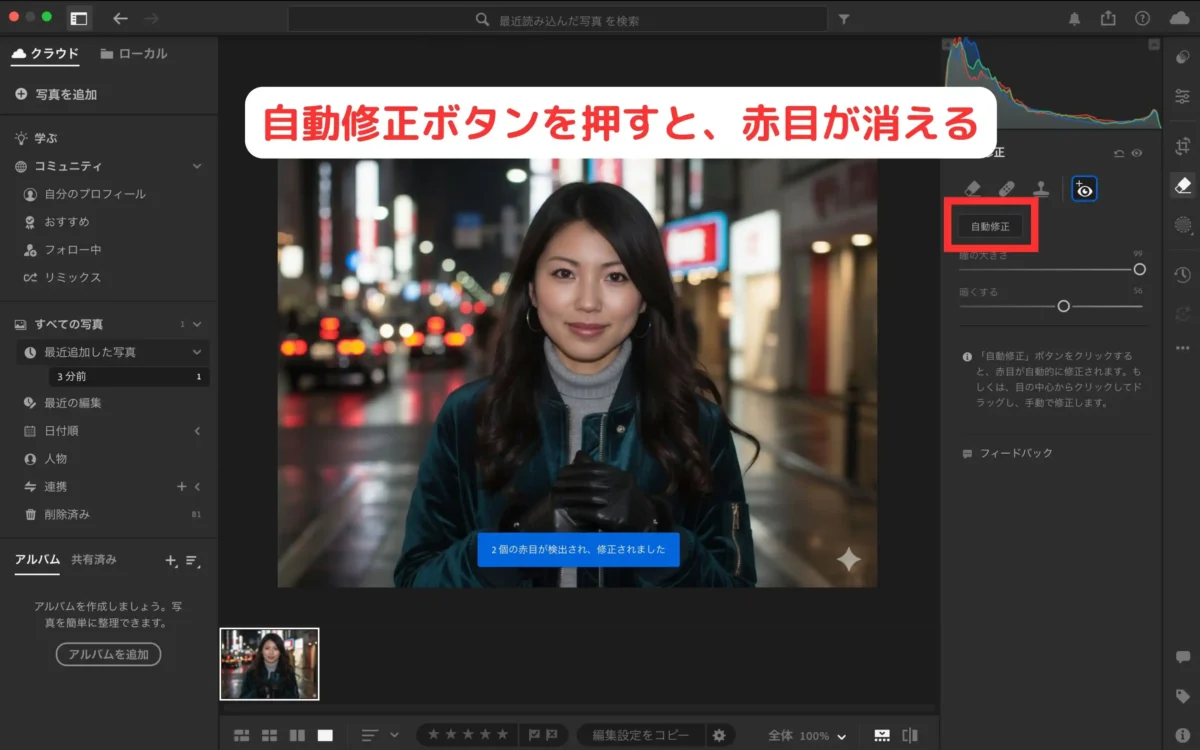Open the masking brush panel
The height and width of the screenshot is (750, 1200).
tap(1183, 226)
